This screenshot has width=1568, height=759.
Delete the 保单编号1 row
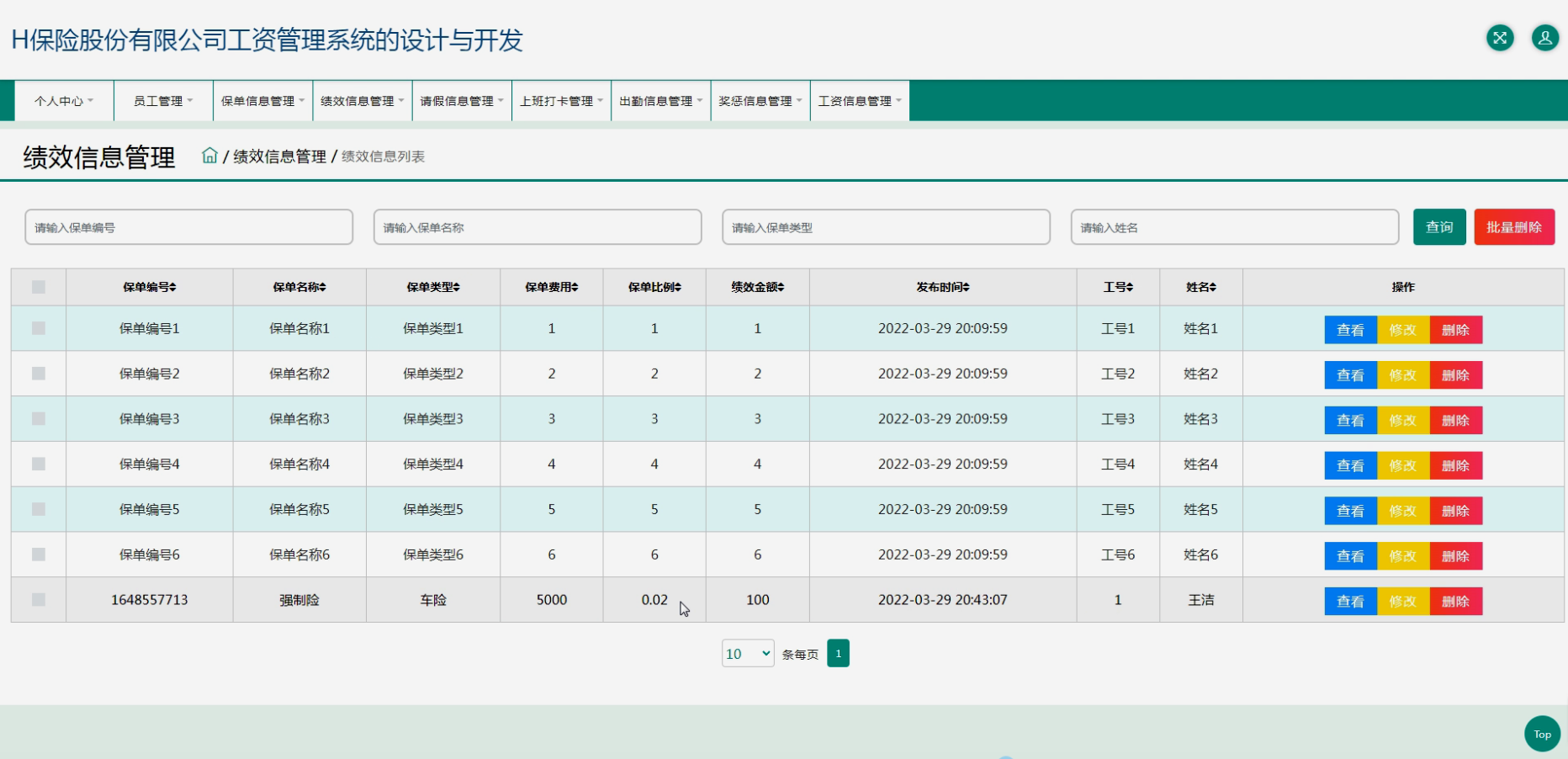1455,330
